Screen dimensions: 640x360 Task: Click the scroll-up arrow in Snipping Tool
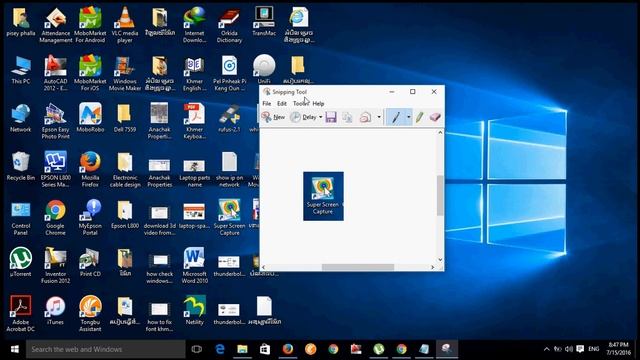[440, 133]
